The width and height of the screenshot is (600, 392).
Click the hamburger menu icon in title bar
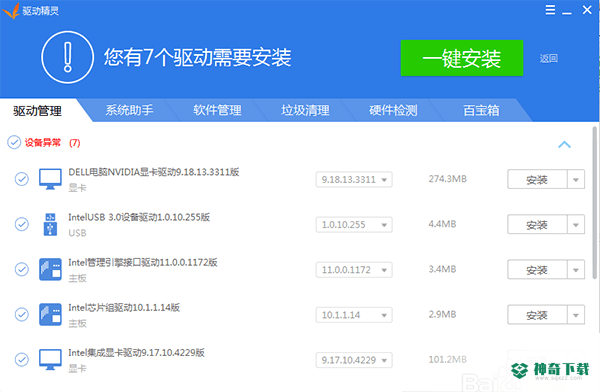[x=550, y=10]
